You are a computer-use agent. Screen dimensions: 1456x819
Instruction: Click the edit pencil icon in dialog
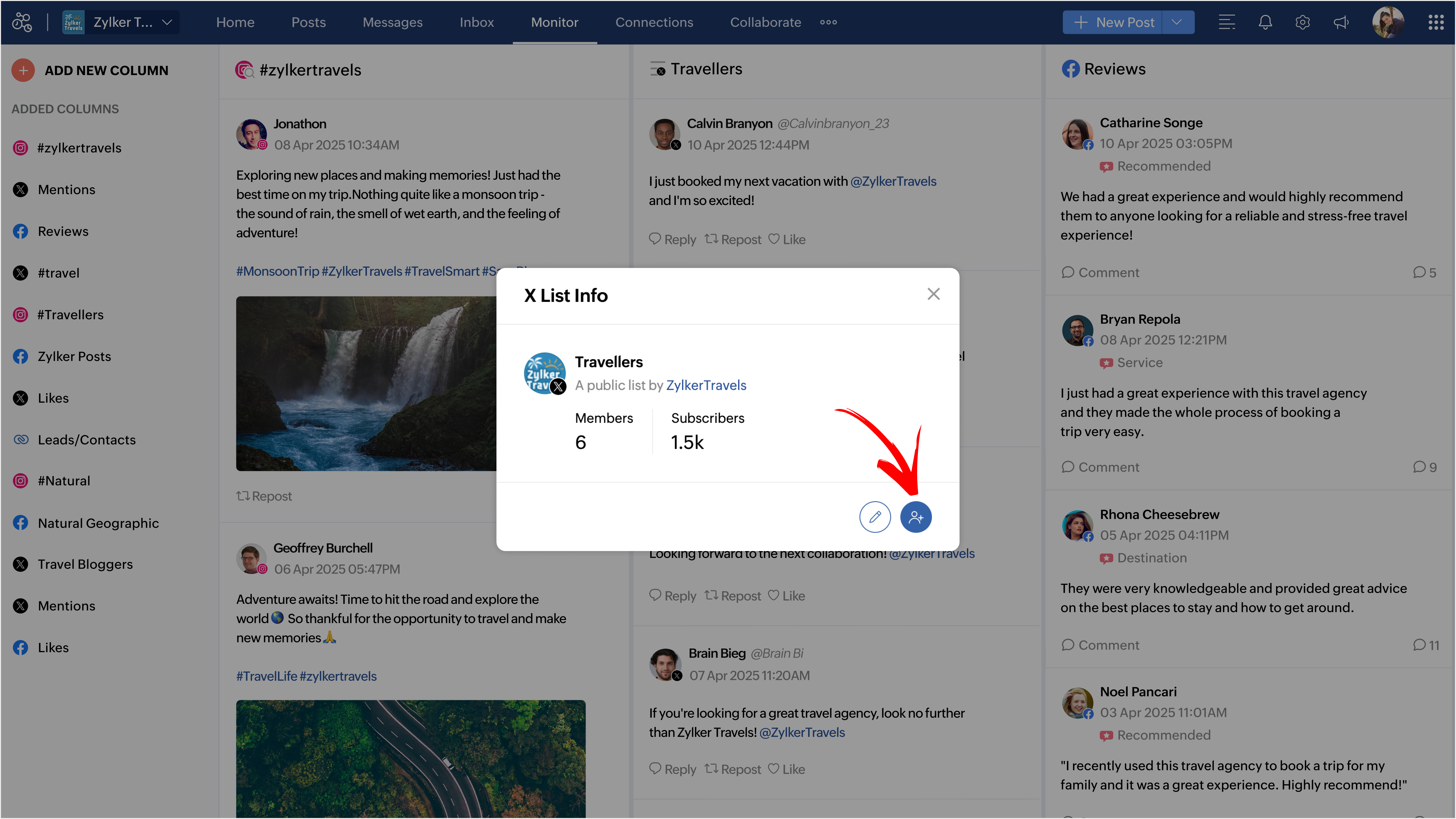[875, 517]
